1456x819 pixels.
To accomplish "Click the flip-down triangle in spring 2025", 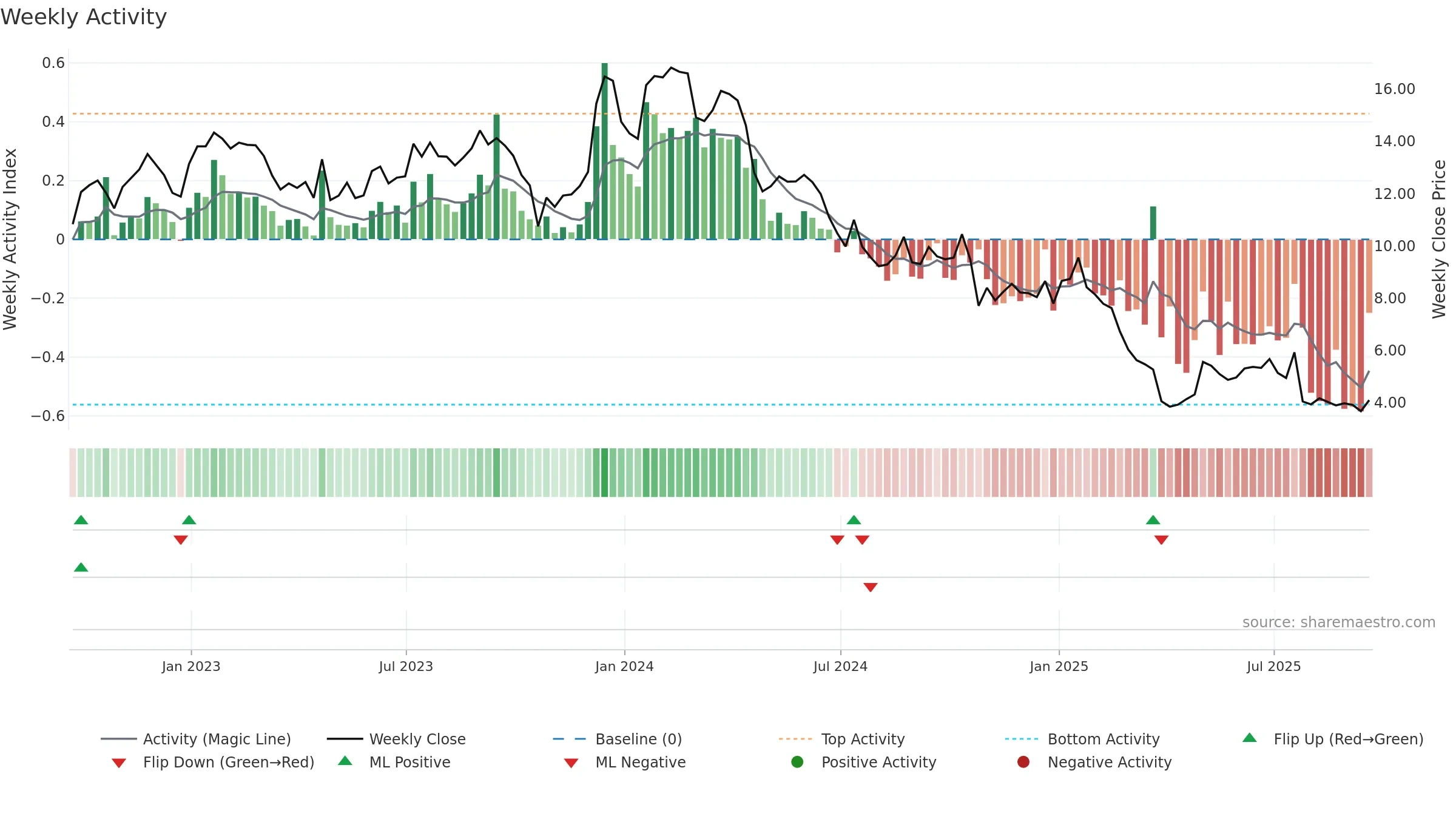I will [1161, 540].
